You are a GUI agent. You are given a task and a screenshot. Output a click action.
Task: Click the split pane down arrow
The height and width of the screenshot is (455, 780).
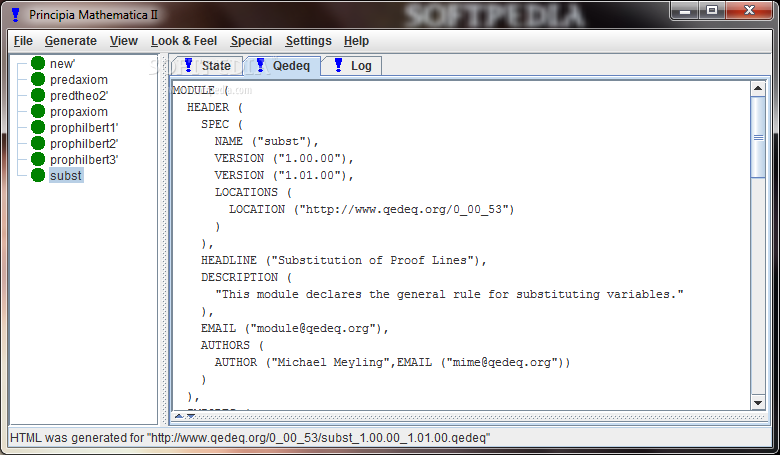point(191,416)
